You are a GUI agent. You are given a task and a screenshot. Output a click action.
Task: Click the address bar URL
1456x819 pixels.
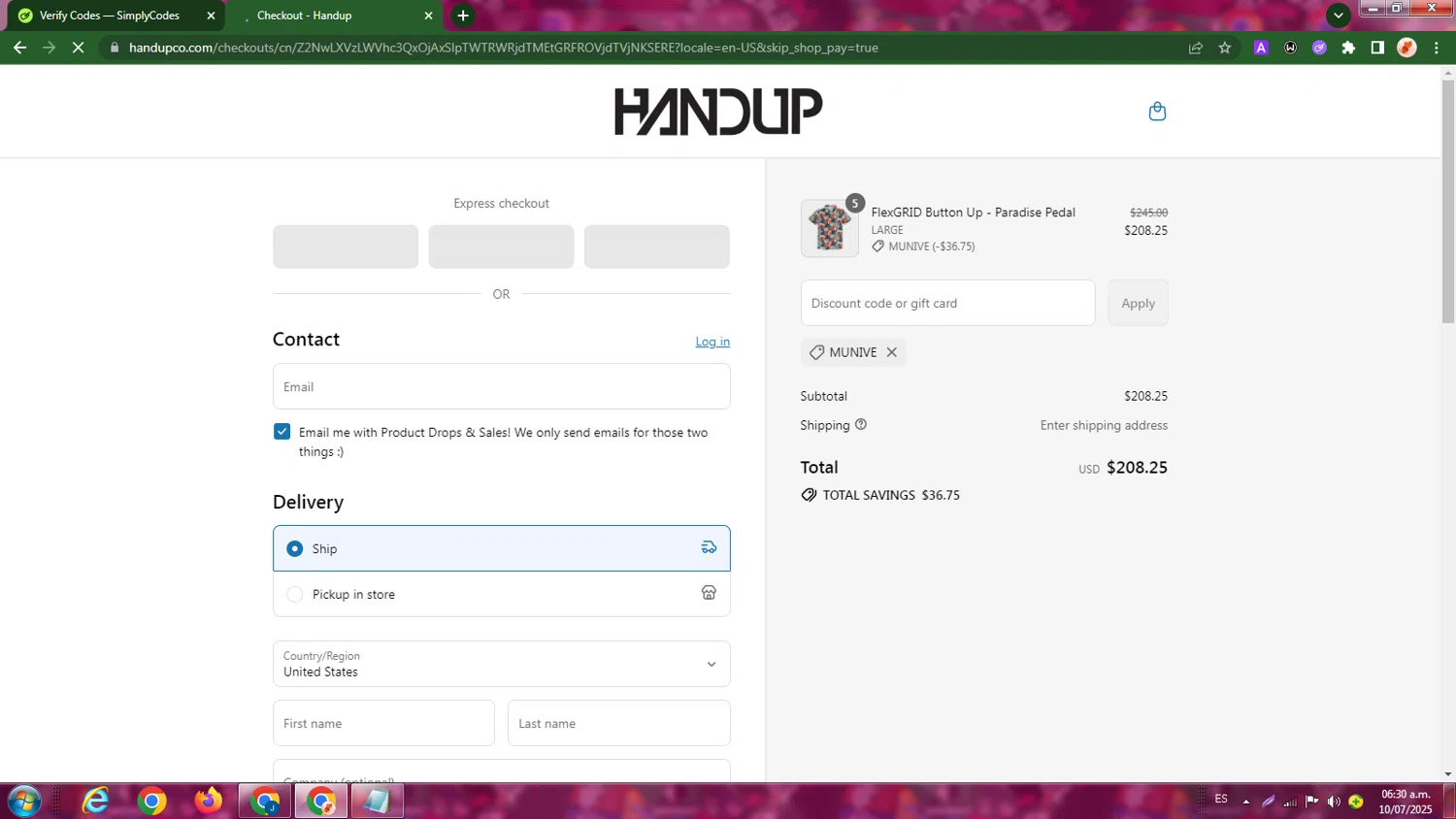click(x=504, y=48)
